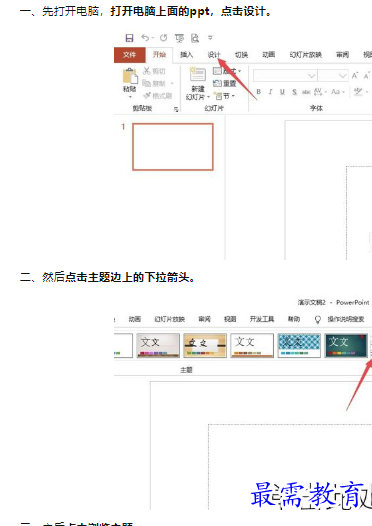Select the 开始 (Home) ribbon tab
The image size is (372, 526).
click(159, 55)
